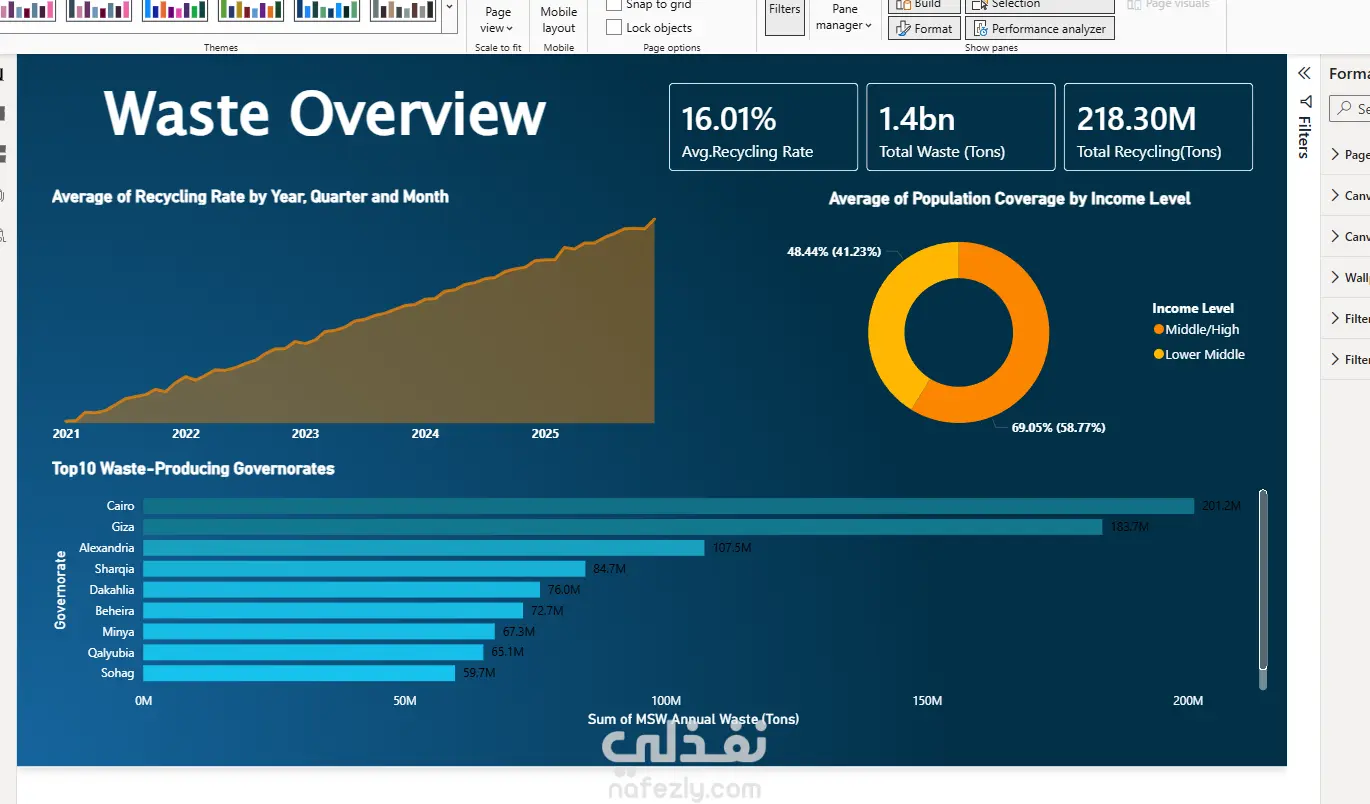Expand the themes gallery dropdown arrow

(449, 7)
